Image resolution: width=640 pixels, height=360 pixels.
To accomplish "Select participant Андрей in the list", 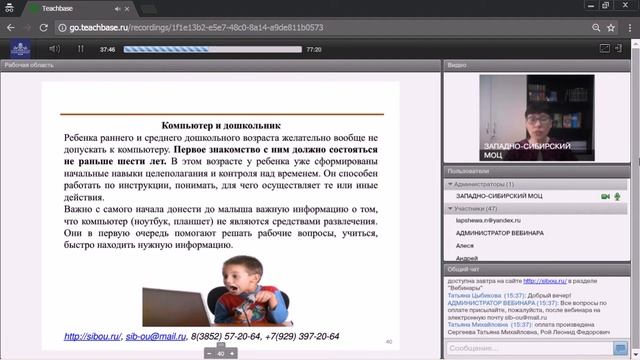I will click(467, 258).
